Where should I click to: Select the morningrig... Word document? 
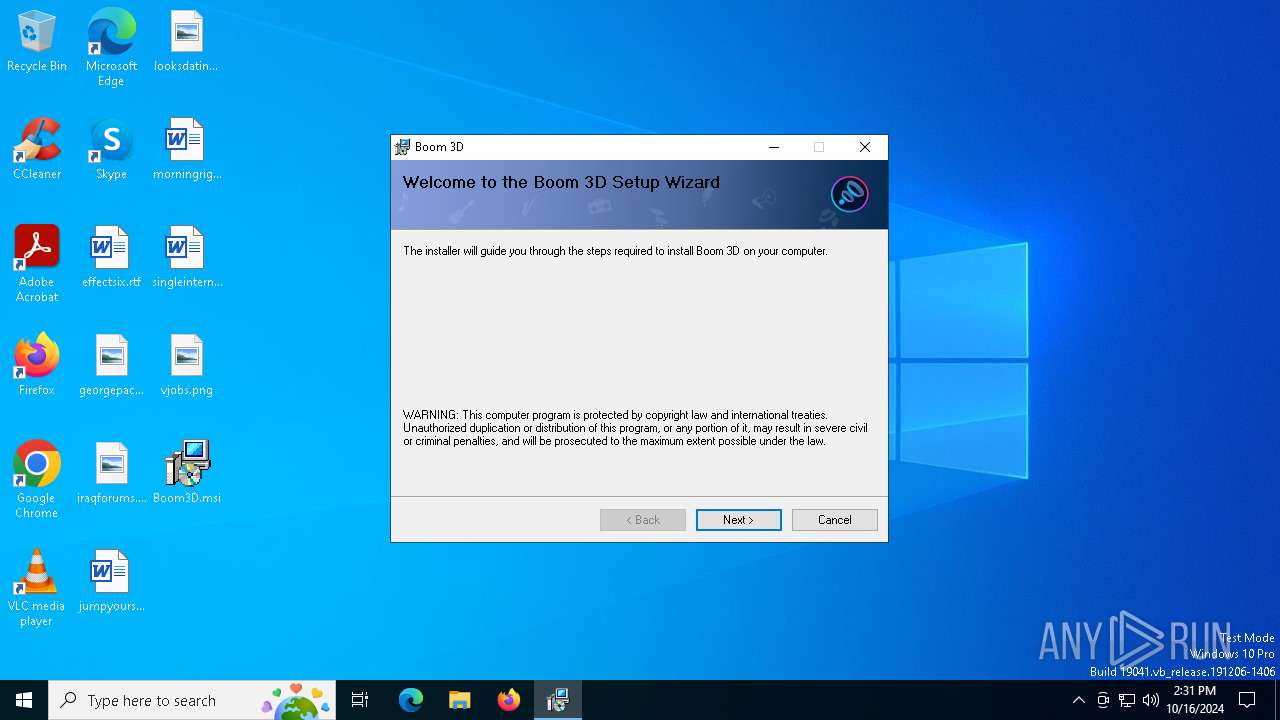[x=187, y=150]
